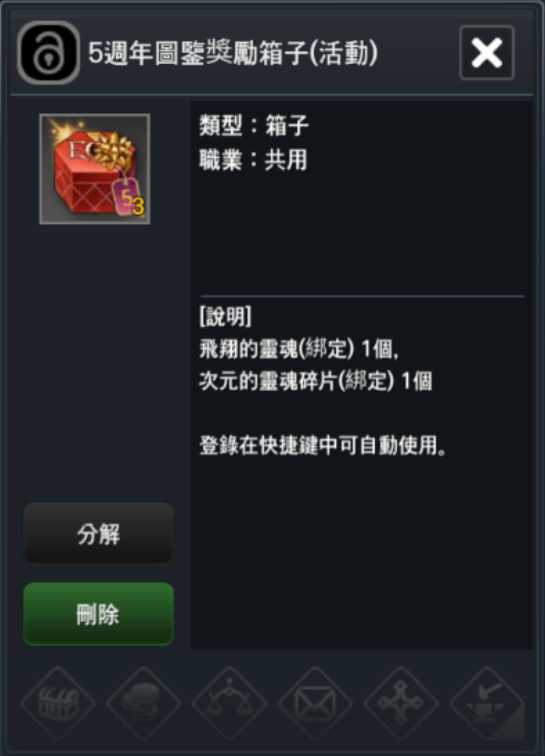Image resolution: width=545 pixels, height=756 pixels.
Task: Select the clapperboard icon in bottom bar
Action: tap(58, 703)
